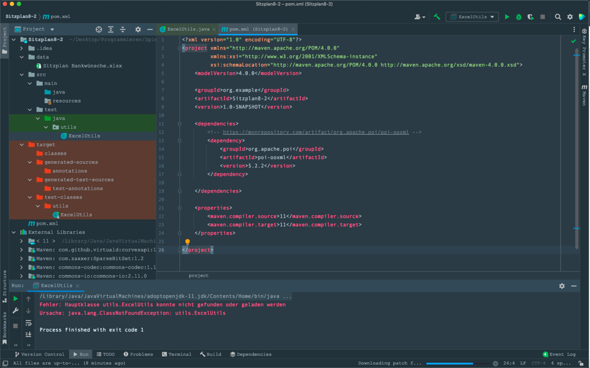This screenshot has width=590, height=368.
Task: Click the green inspection checkmark in editor
Action: [573, 41]
